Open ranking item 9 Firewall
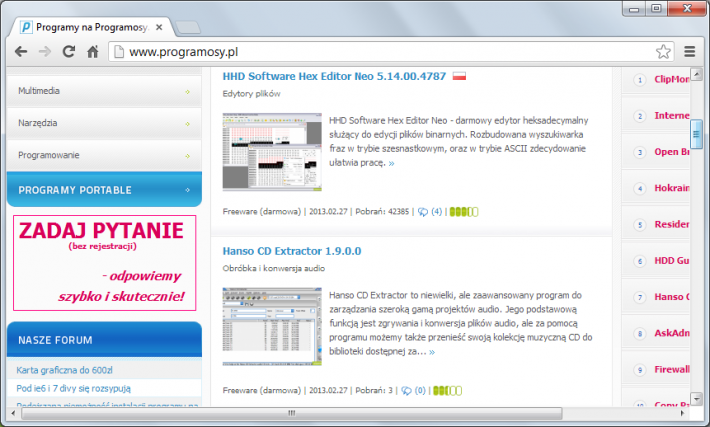The width and height of the screenshot is (710, 427). pos(672,369)
